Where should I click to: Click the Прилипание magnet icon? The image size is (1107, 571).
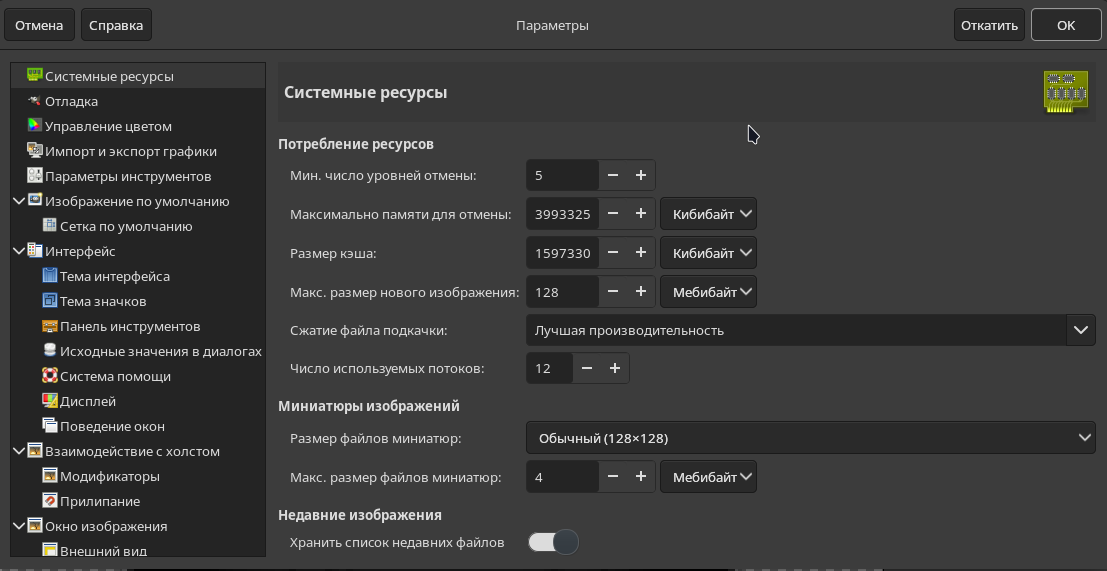pos(49,501)
